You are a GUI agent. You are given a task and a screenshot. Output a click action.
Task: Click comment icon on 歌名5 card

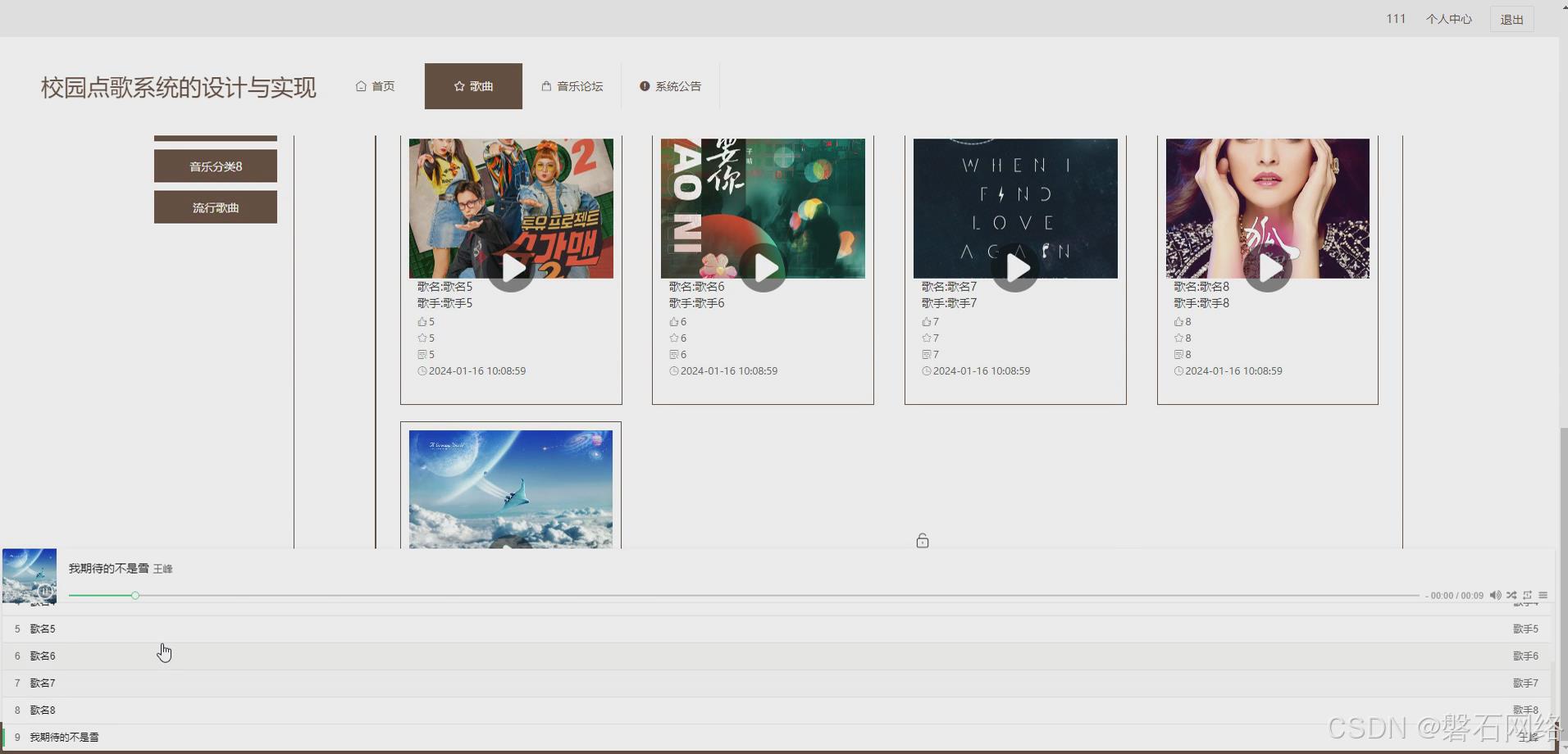tap(422, 355)
